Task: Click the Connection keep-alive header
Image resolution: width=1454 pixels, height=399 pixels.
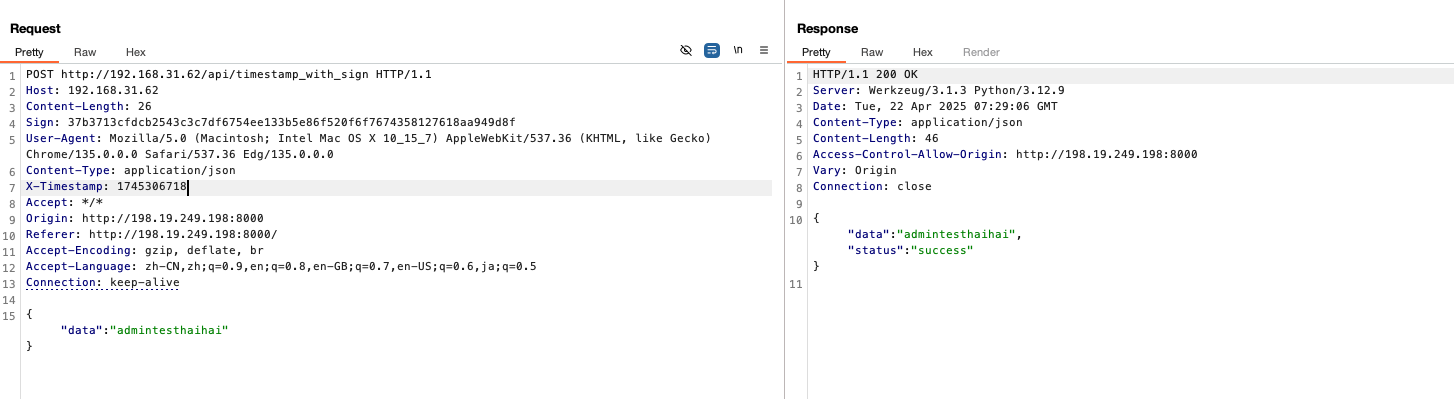Action: 103,283
